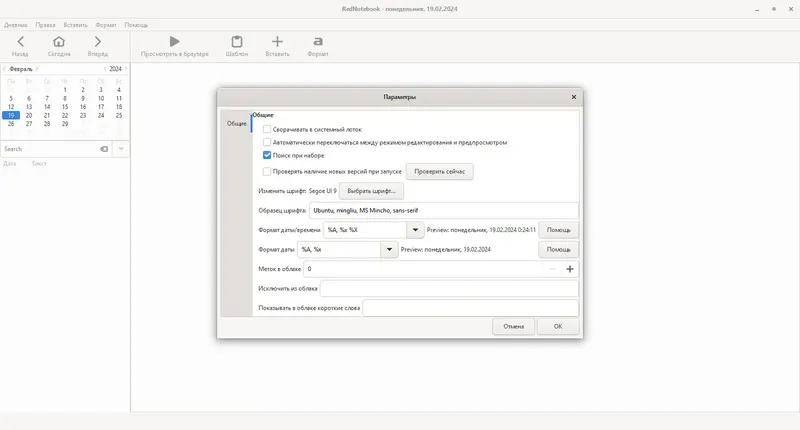Focus the Образец шрифта text field

(443, 210)
